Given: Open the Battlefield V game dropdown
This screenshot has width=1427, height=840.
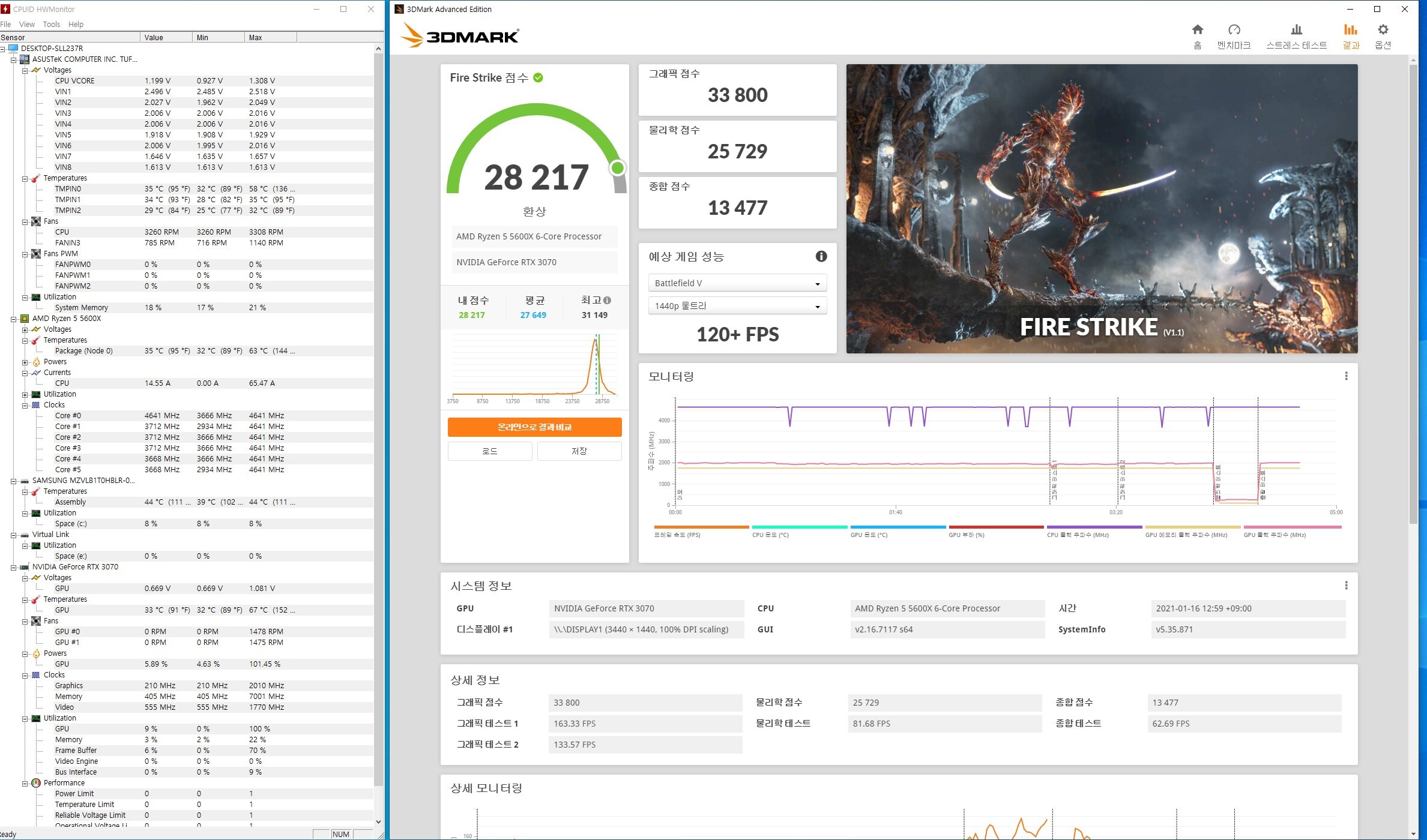Looking at the screenshot, I should coord(737,283).
